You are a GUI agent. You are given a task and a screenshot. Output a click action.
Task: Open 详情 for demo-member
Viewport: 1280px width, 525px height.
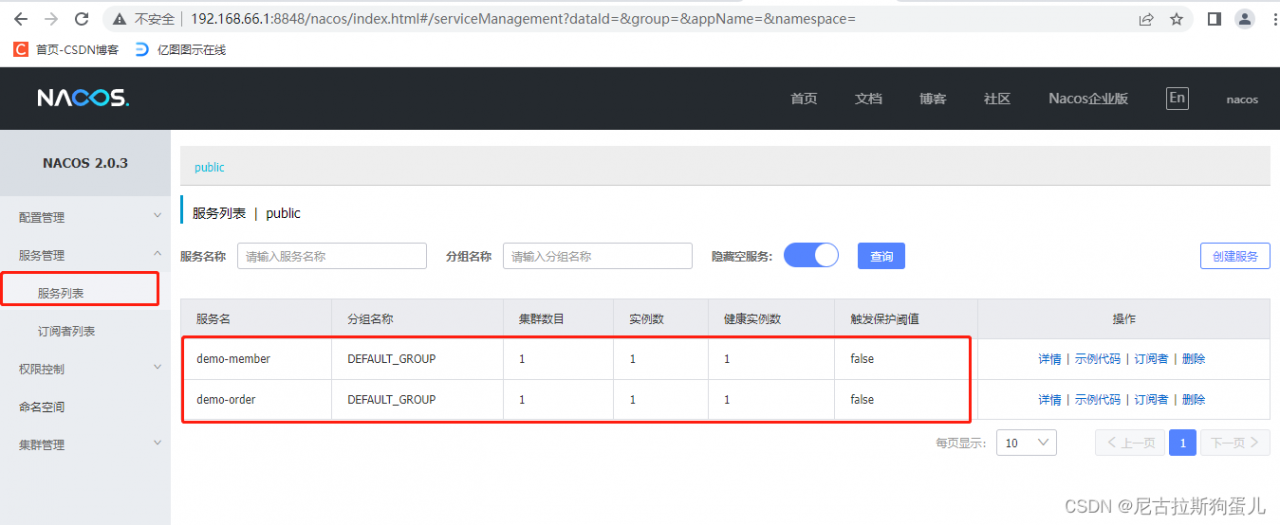point(1050,359)
